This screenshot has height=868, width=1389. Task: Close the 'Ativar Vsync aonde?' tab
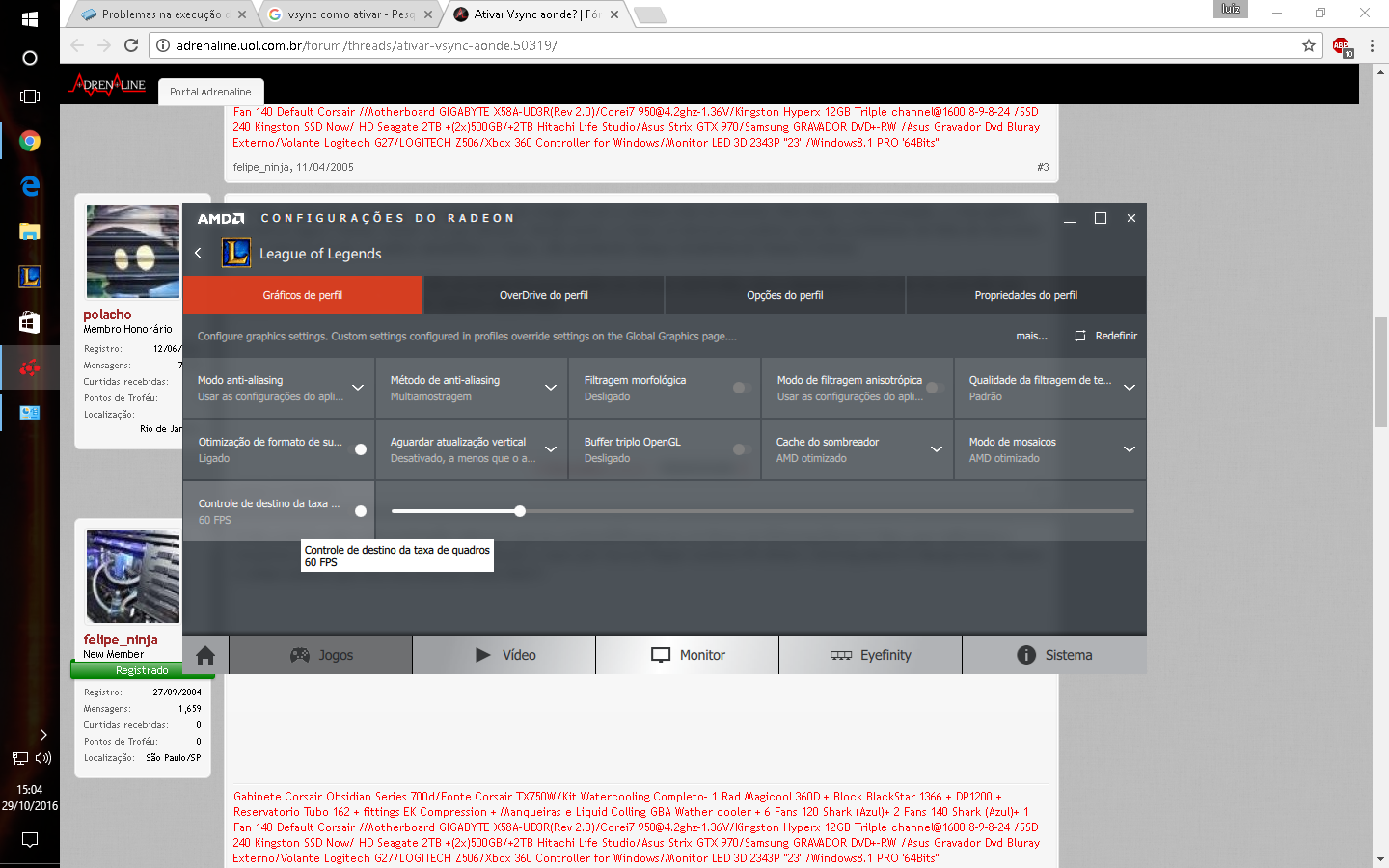(x=615, y=14)
